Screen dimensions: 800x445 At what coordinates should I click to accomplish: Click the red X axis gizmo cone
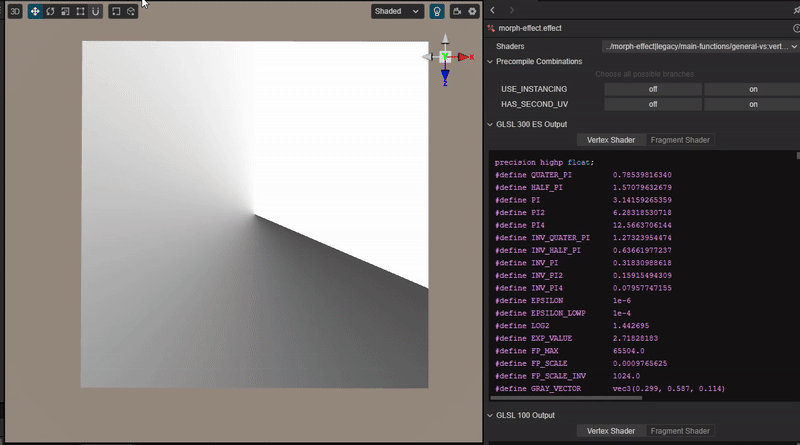click(x=464, y=57)
